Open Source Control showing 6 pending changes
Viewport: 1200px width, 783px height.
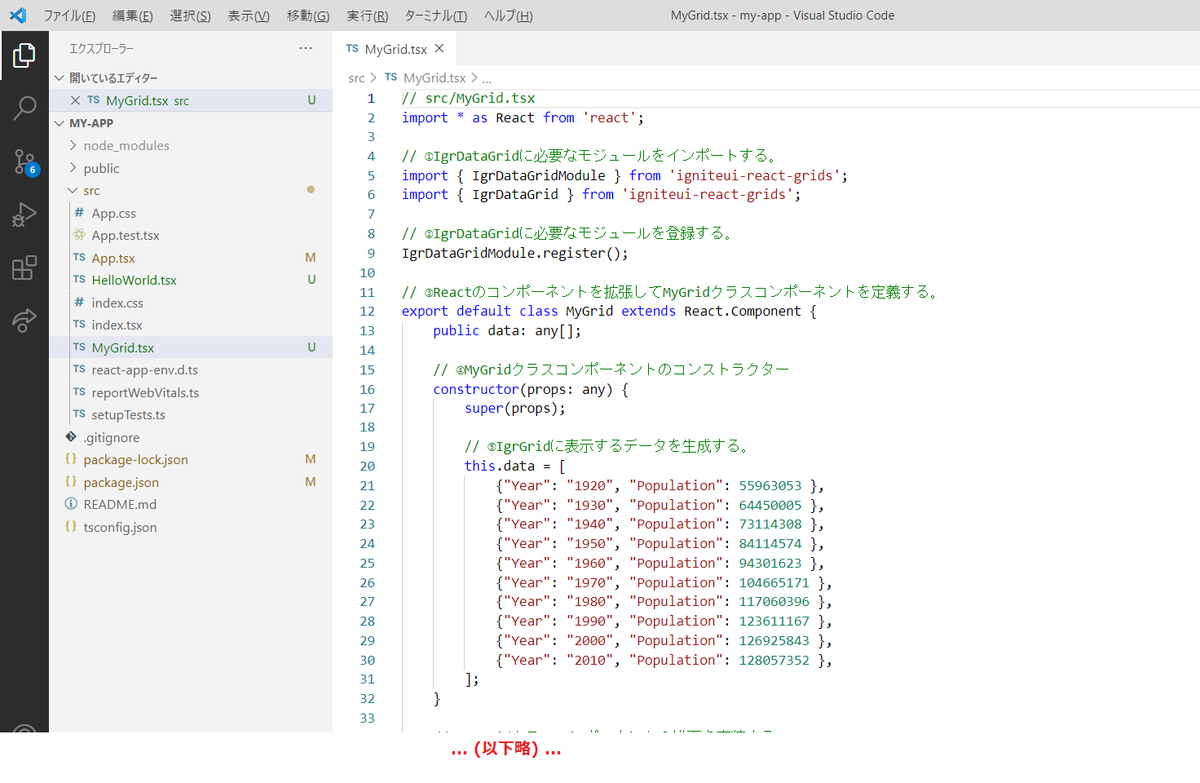tap(24, 158)
